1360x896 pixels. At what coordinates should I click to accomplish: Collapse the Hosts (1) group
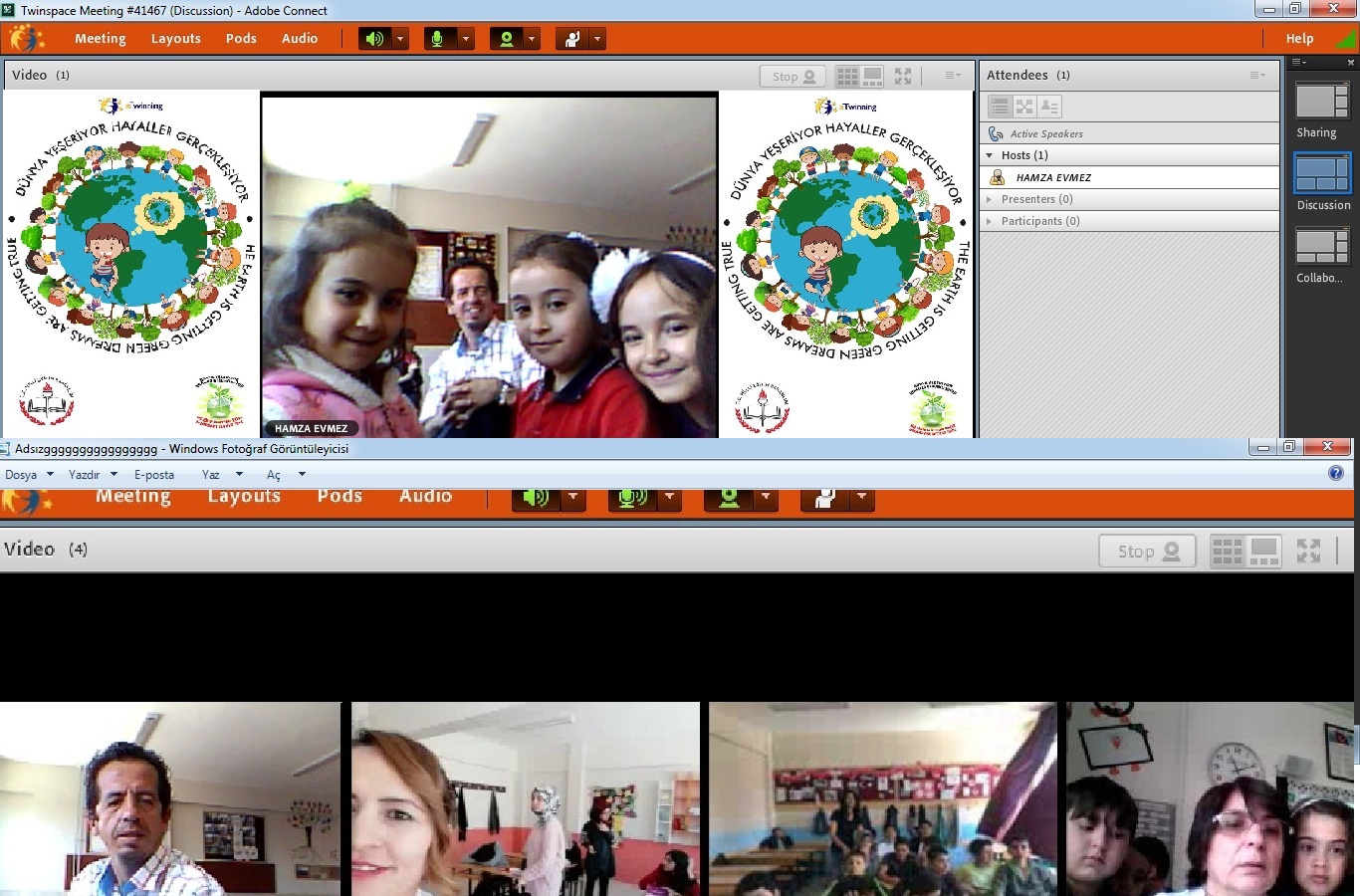pyautogui.click(x=989, y=155)
